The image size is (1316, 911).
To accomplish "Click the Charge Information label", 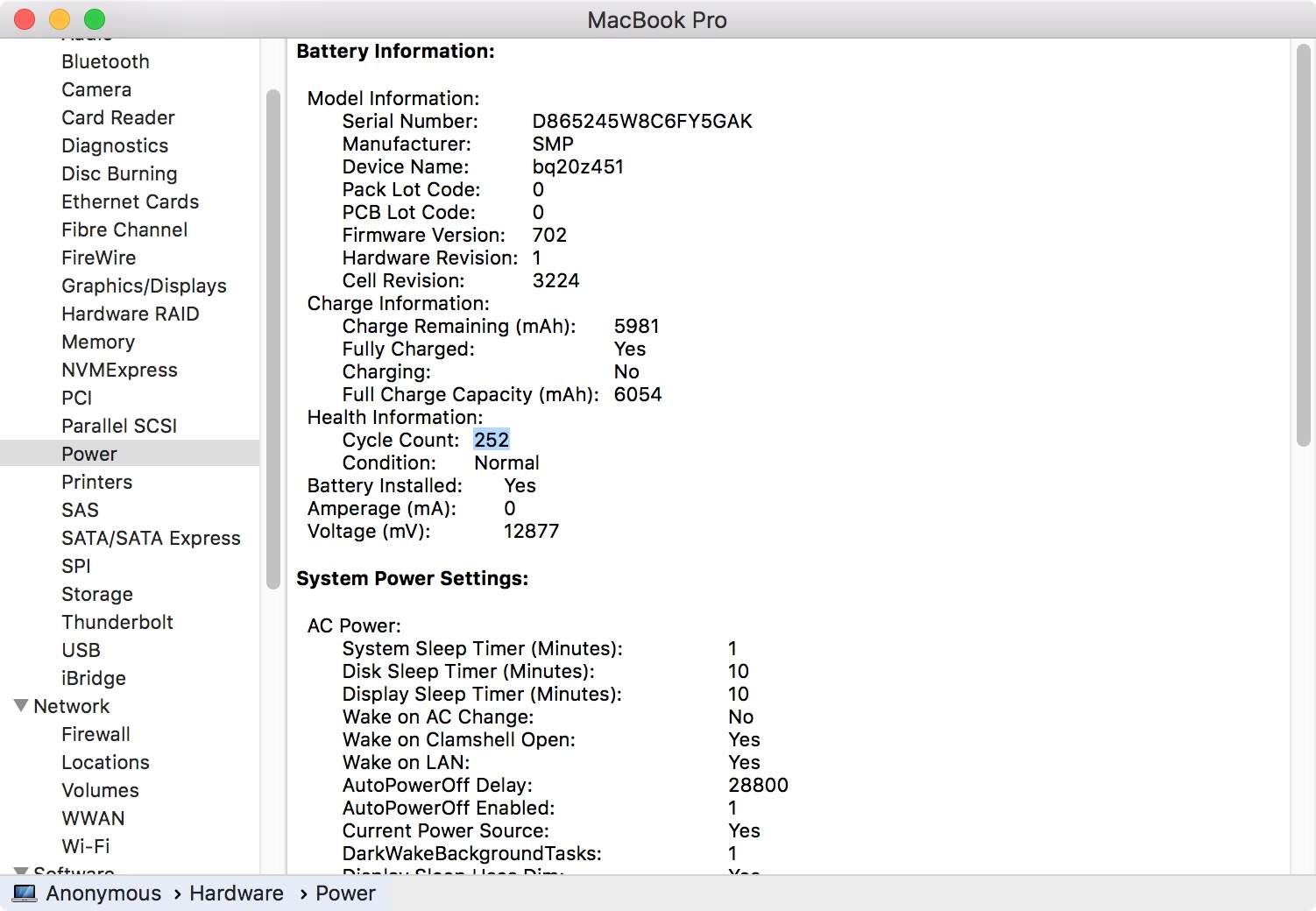I will (x=398, y=303).
